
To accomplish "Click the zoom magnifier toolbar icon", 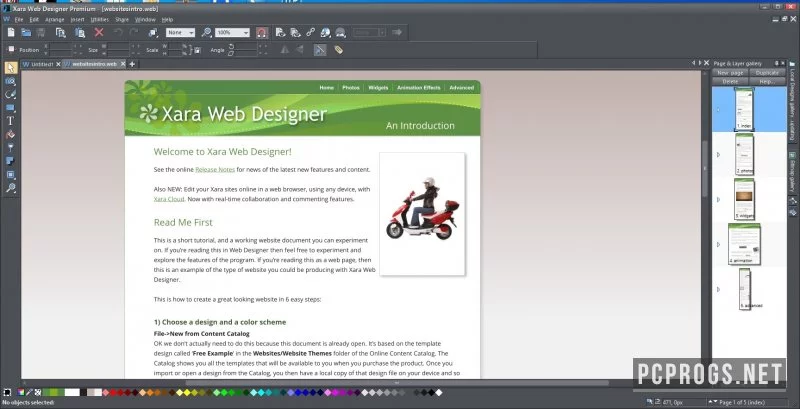I will tap(206, 33).
